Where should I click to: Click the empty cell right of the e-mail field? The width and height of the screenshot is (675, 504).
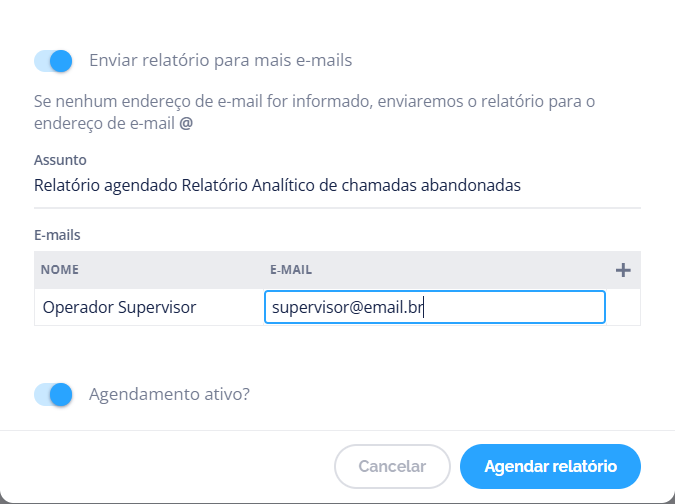point(623,307)
